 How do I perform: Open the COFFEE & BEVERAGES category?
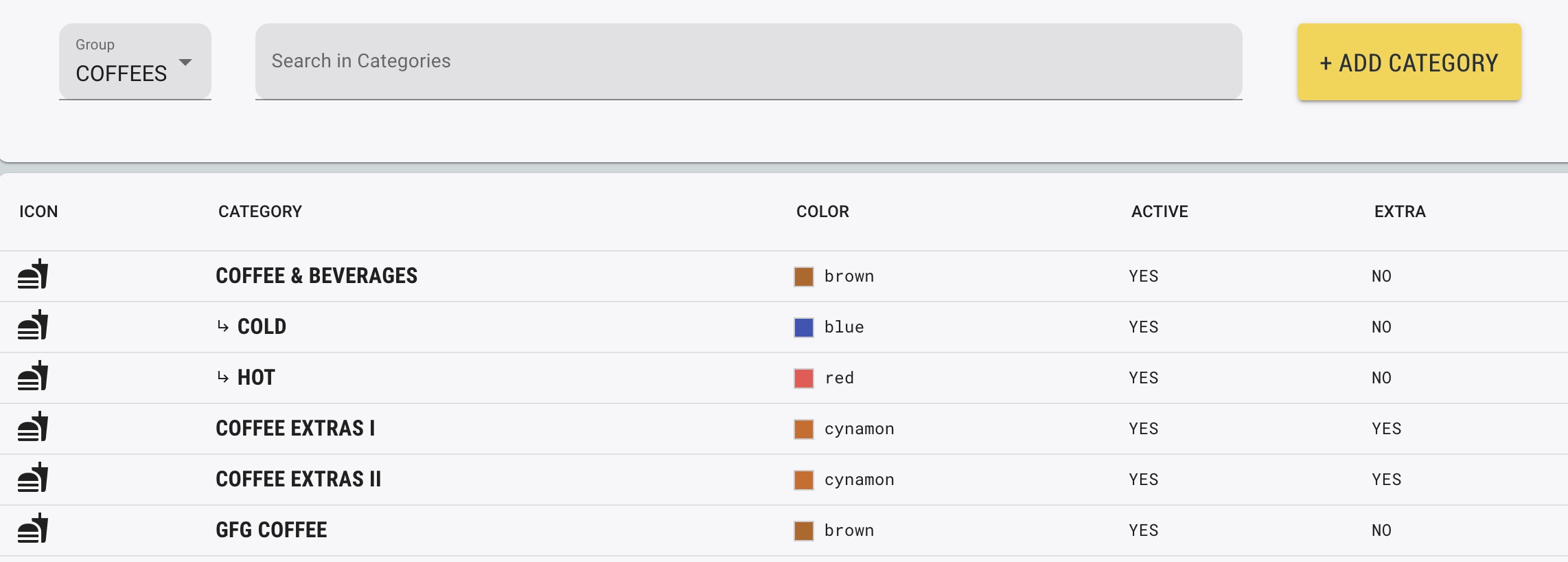(x=316, y=276)
